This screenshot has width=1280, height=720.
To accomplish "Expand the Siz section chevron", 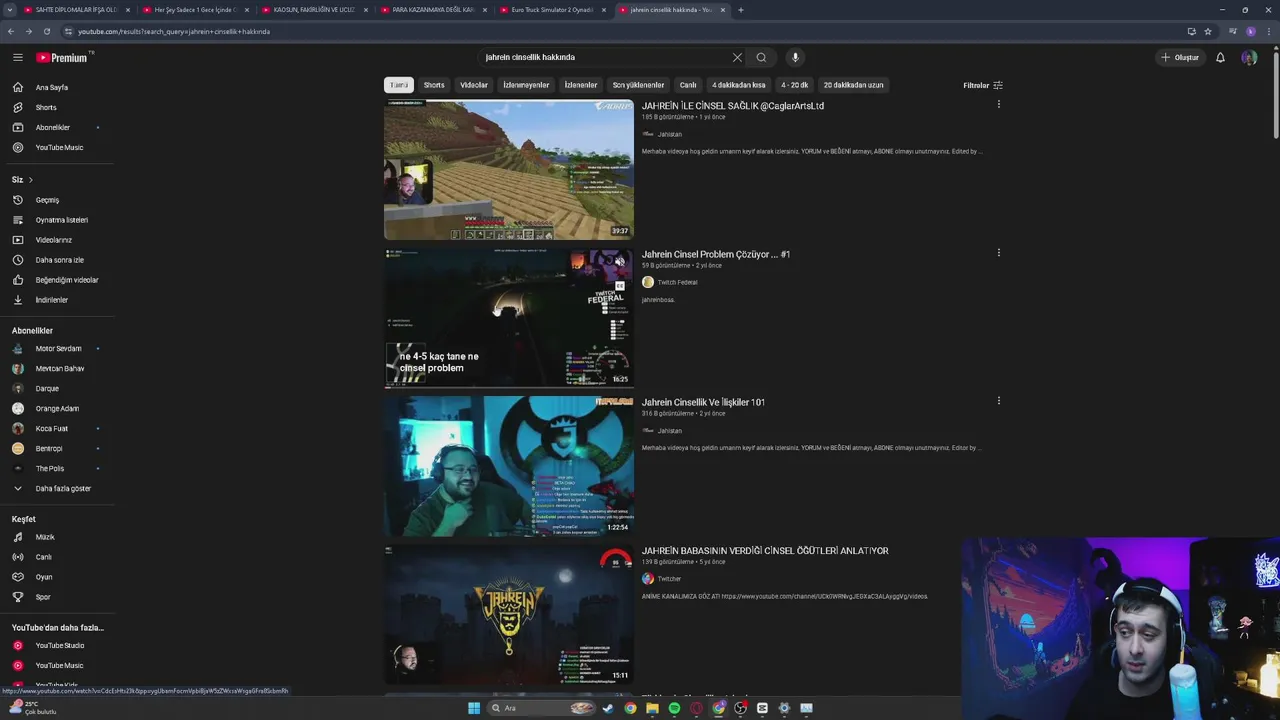I will pos(30,180).
